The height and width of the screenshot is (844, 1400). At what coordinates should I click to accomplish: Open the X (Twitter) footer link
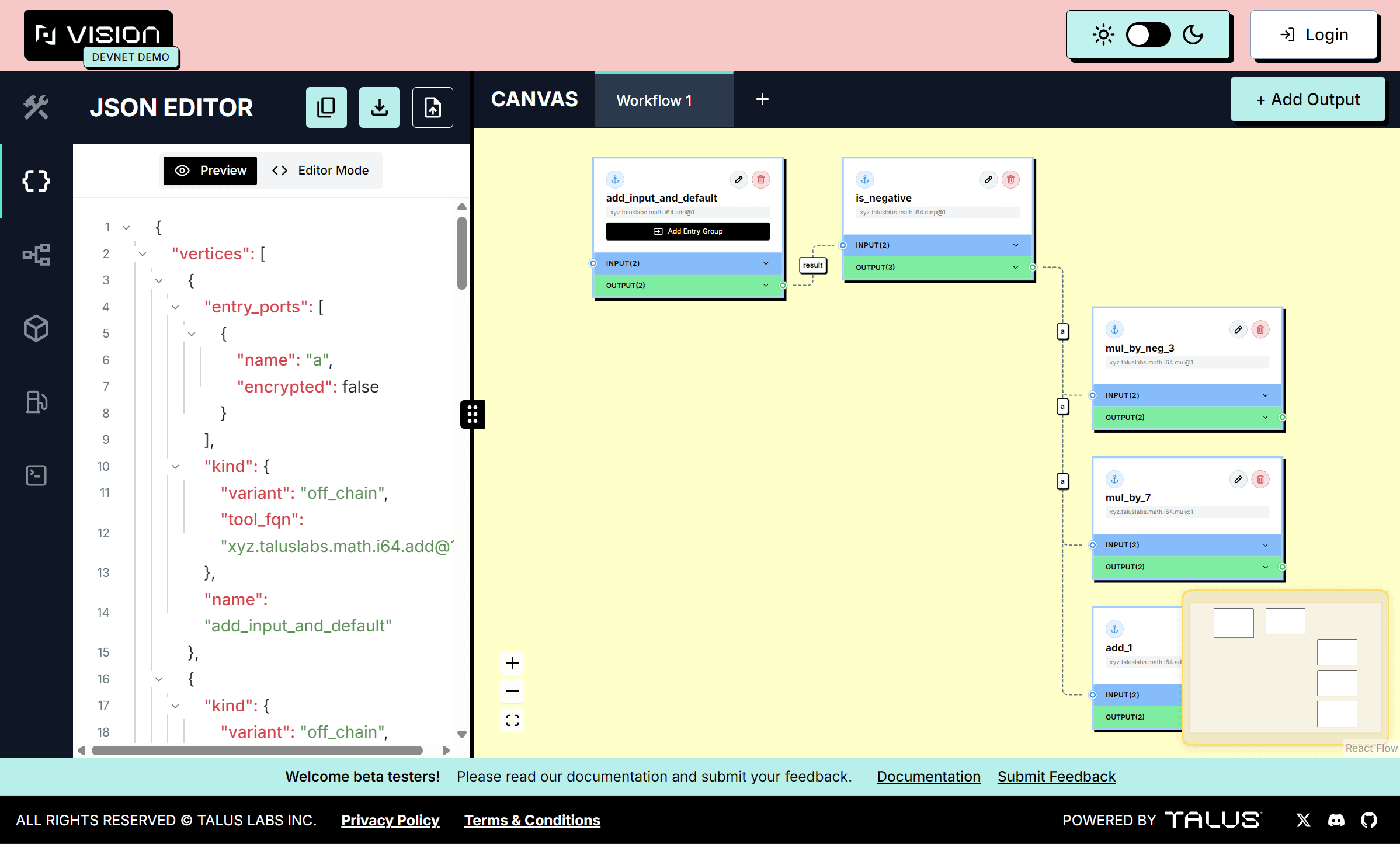1304,820
